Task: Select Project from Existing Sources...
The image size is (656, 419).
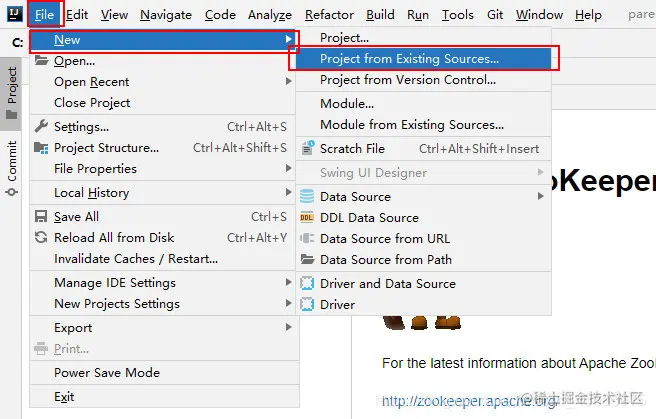Action: coord(423,59)
